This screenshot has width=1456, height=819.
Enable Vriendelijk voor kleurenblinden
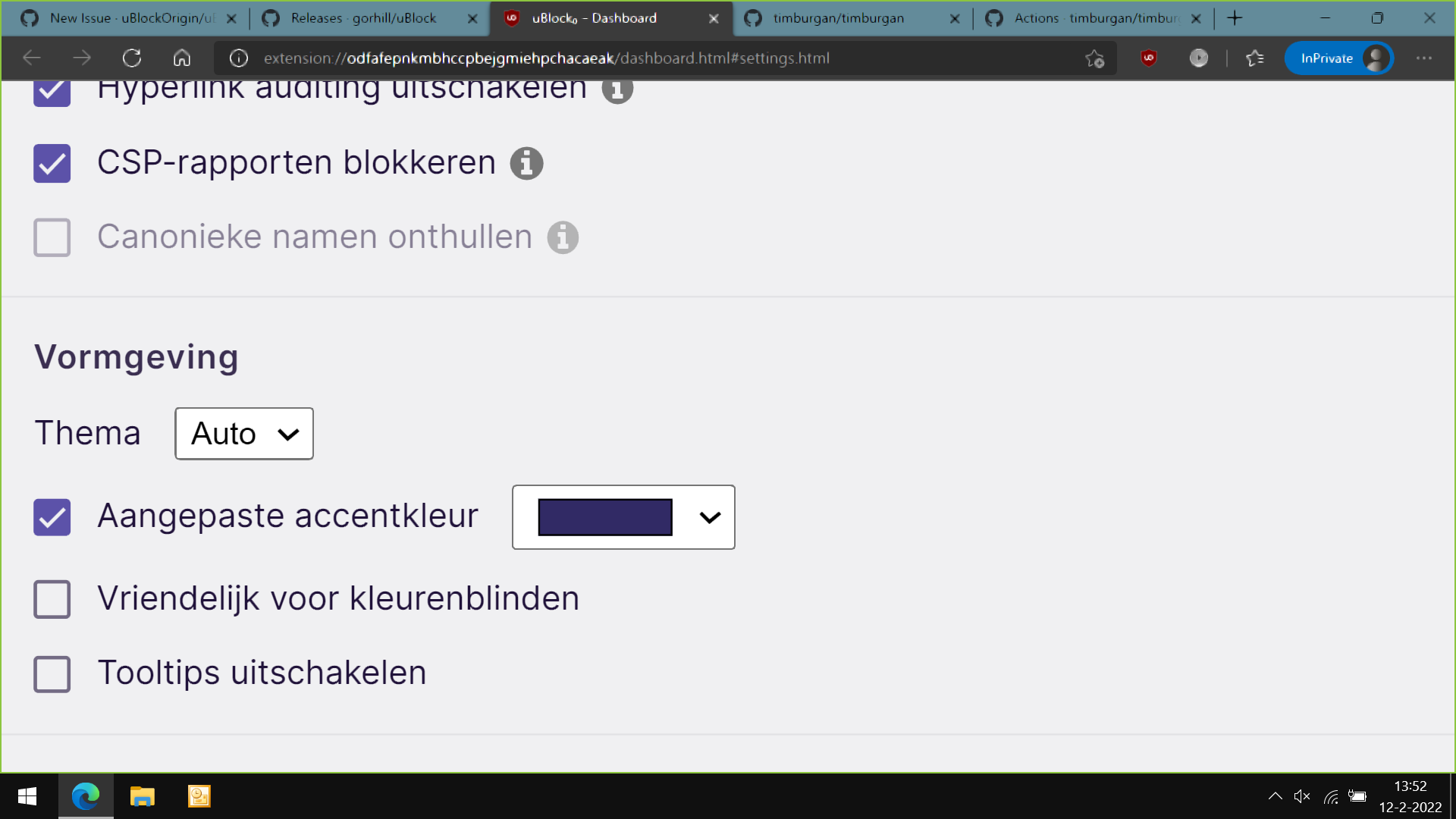tap(52, 599)
